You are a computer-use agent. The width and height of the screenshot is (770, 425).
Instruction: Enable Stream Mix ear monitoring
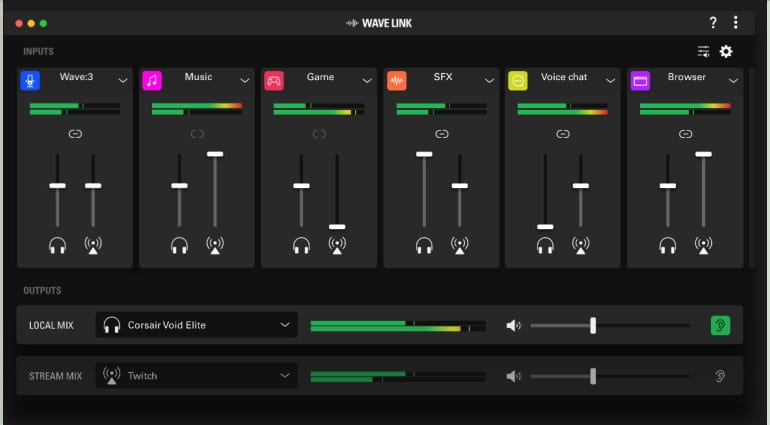click(x=720, y=376)
